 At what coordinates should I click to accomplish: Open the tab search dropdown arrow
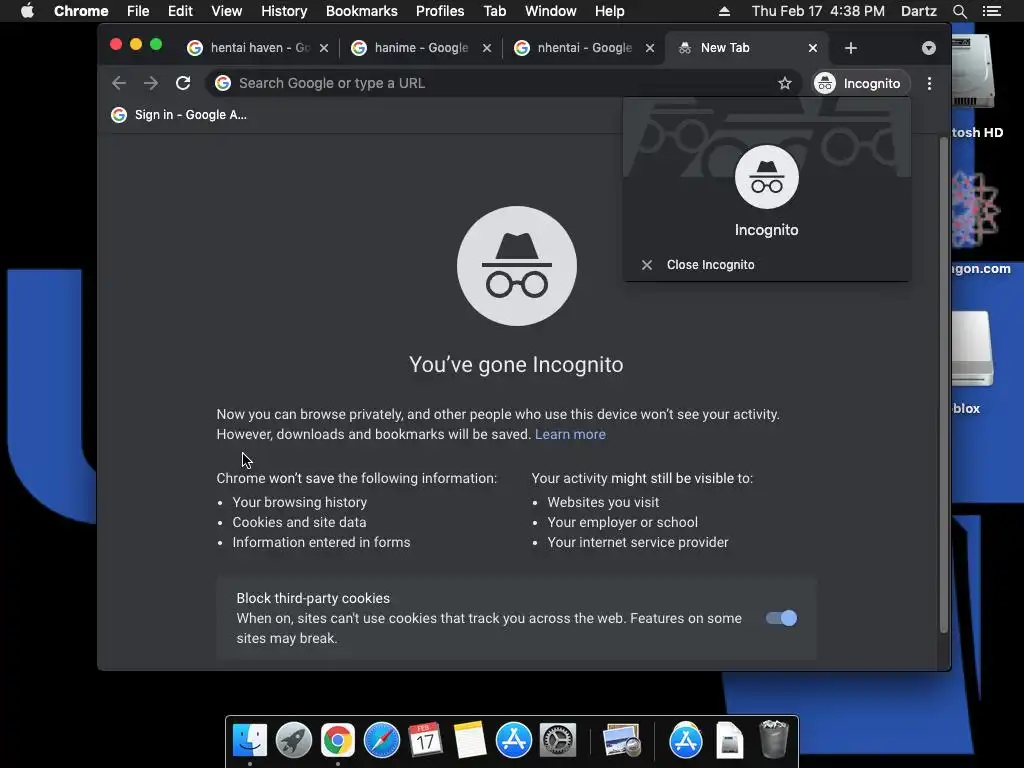click(929, 48)
